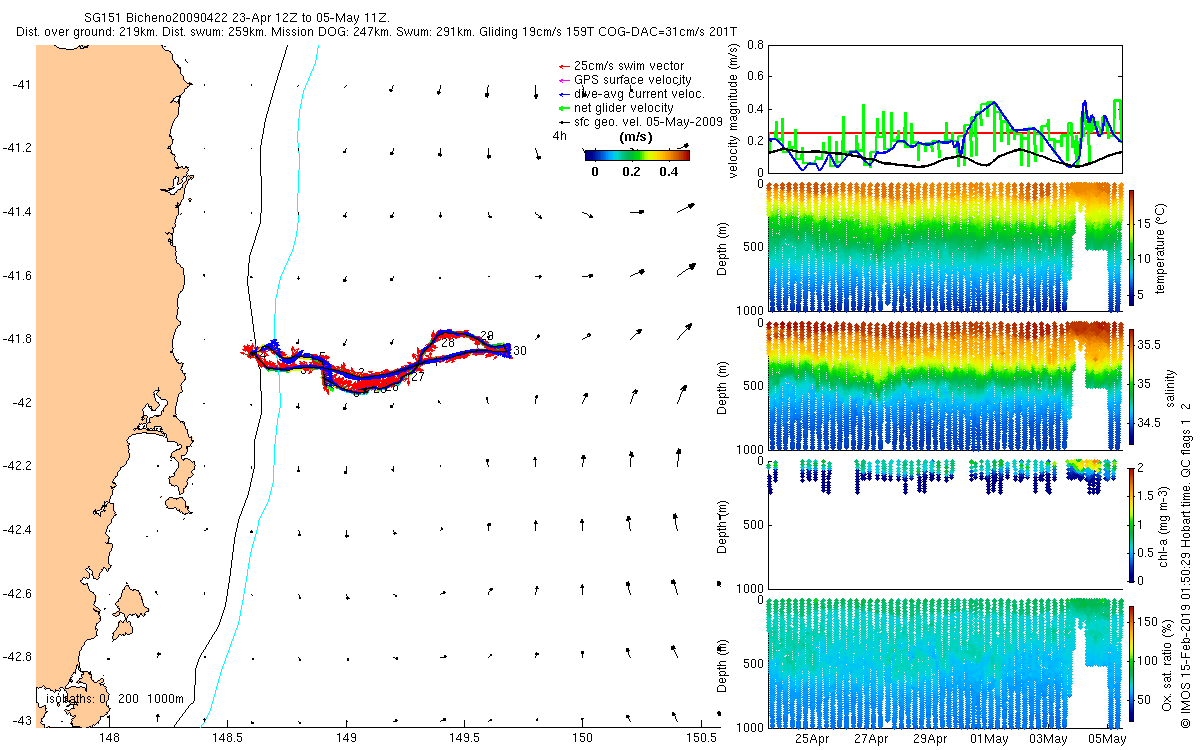Click the '-42.2' latitude tick on the map
The image size is (1200, 750).
tap(16, 466)
